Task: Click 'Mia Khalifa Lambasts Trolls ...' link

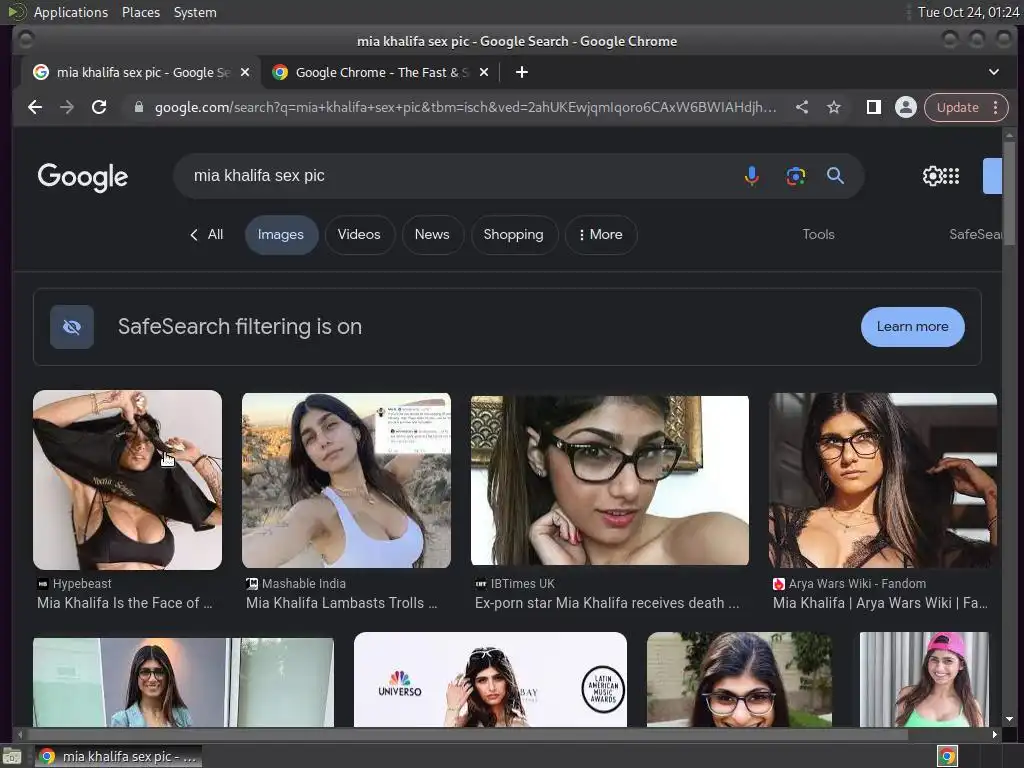Action: [342, 603]
